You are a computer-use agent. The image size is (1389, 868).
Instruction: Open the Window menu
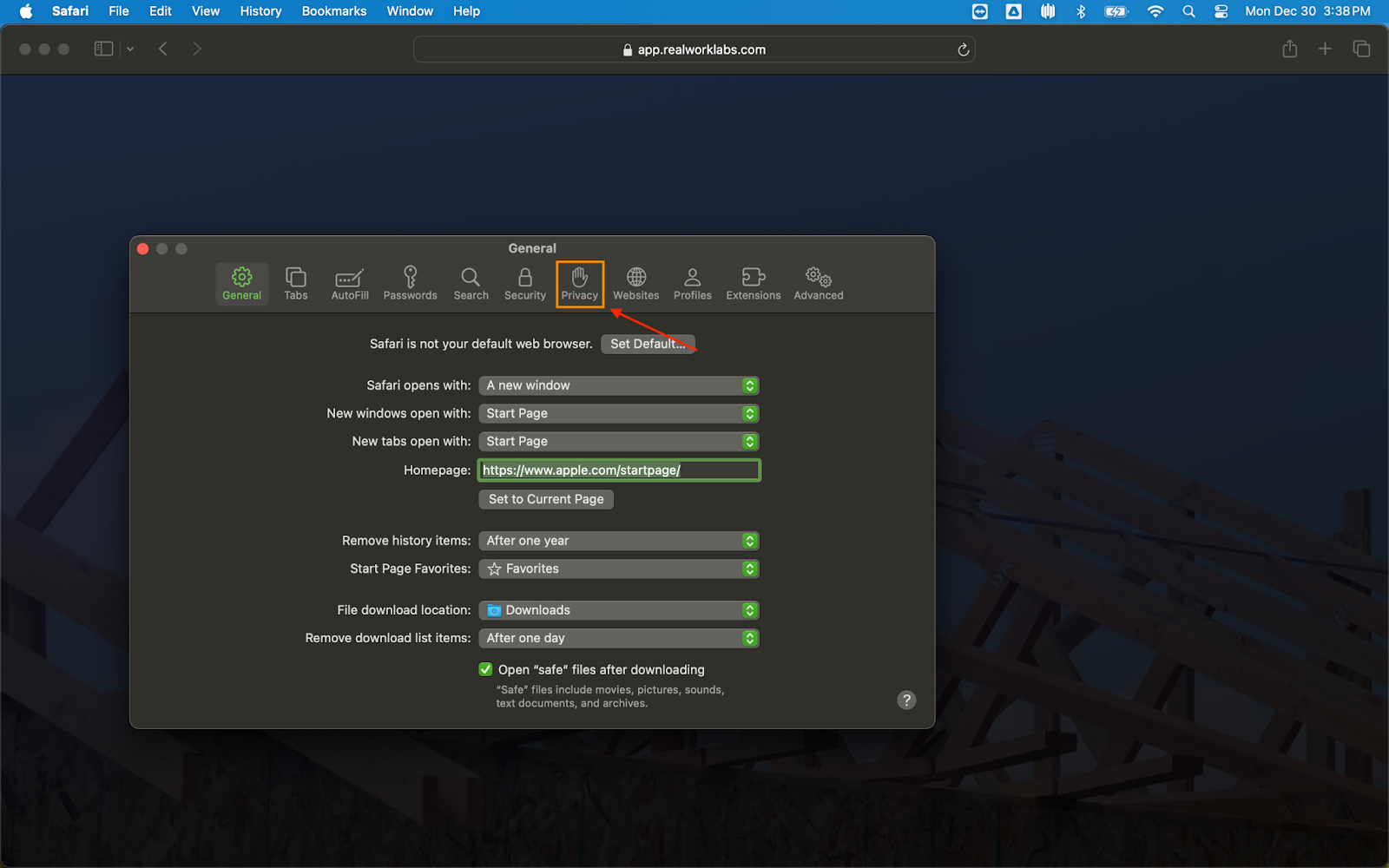[410, 11]
